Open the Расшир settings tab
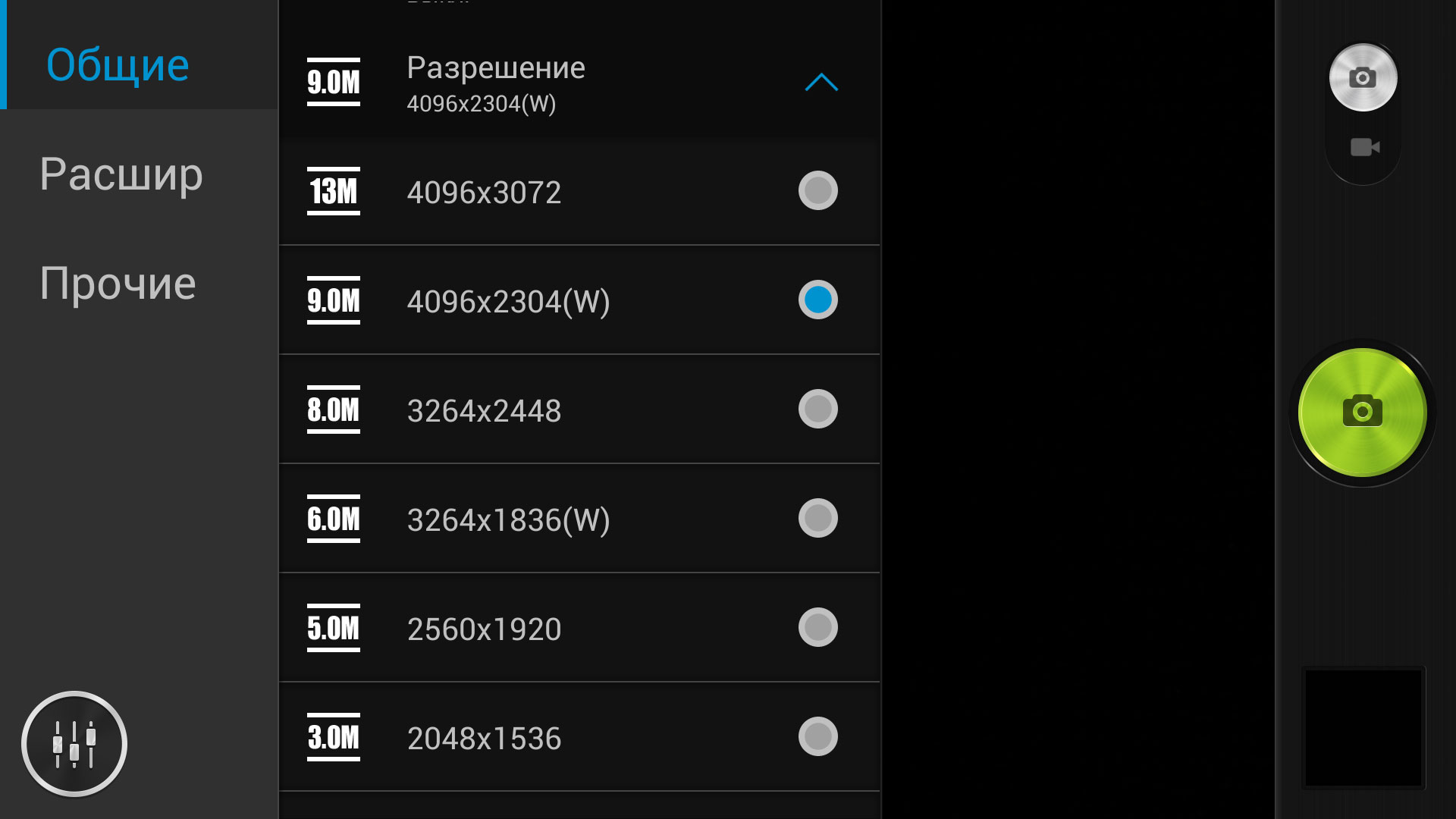Image resolution: width=1456 pixels, height=819 pixels. [x=121, y=174]
